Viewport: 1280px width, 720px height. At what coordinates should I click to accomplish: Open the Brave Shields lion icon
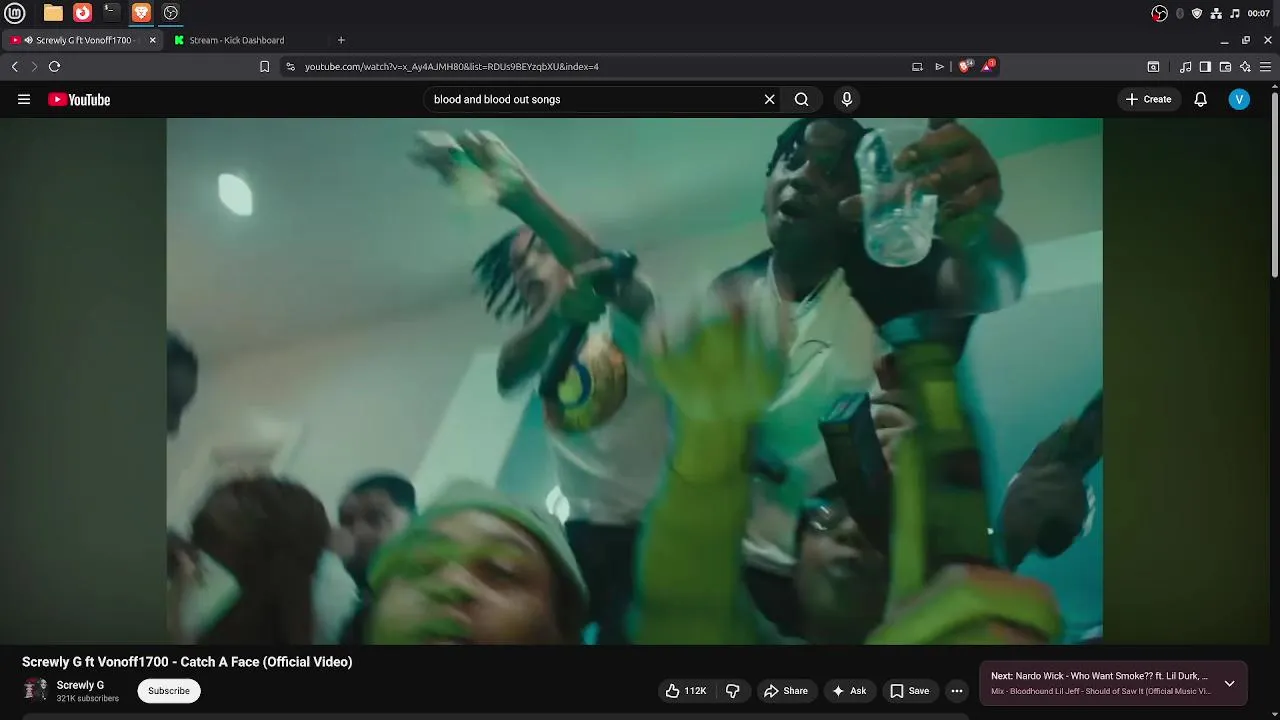(965, 66)
